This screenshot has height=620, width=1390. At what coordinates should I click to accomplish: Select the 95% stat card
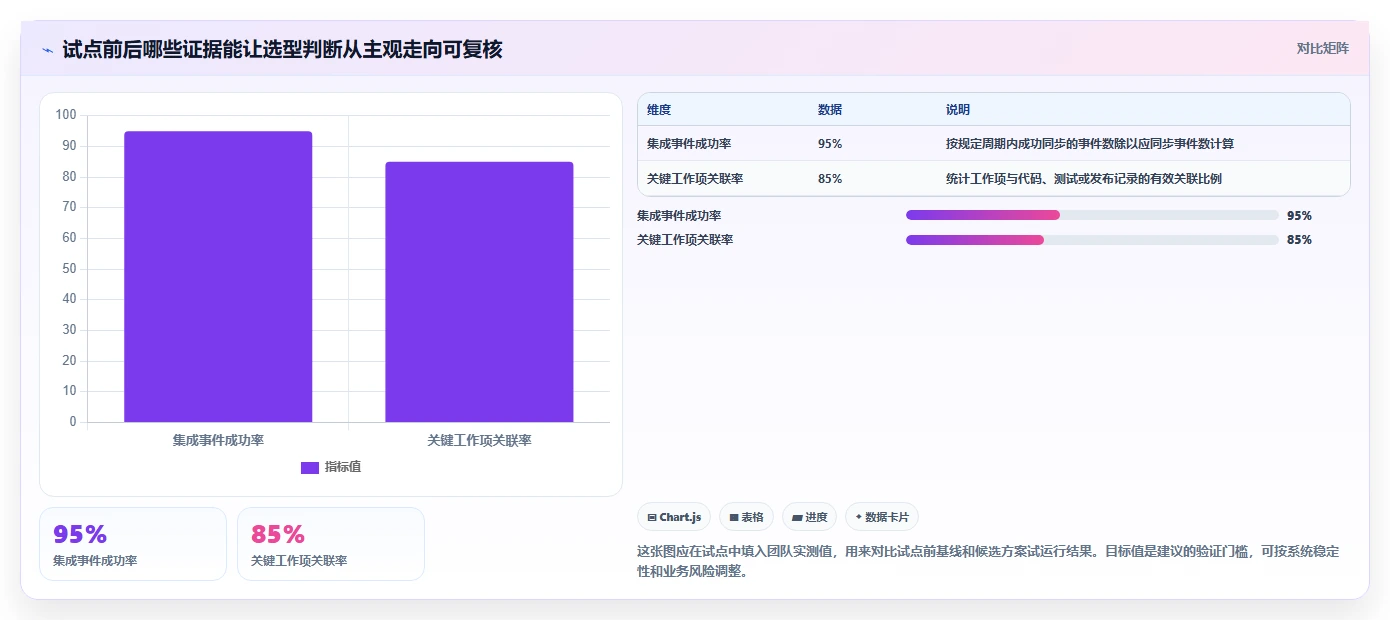click(x=133, y=544)
